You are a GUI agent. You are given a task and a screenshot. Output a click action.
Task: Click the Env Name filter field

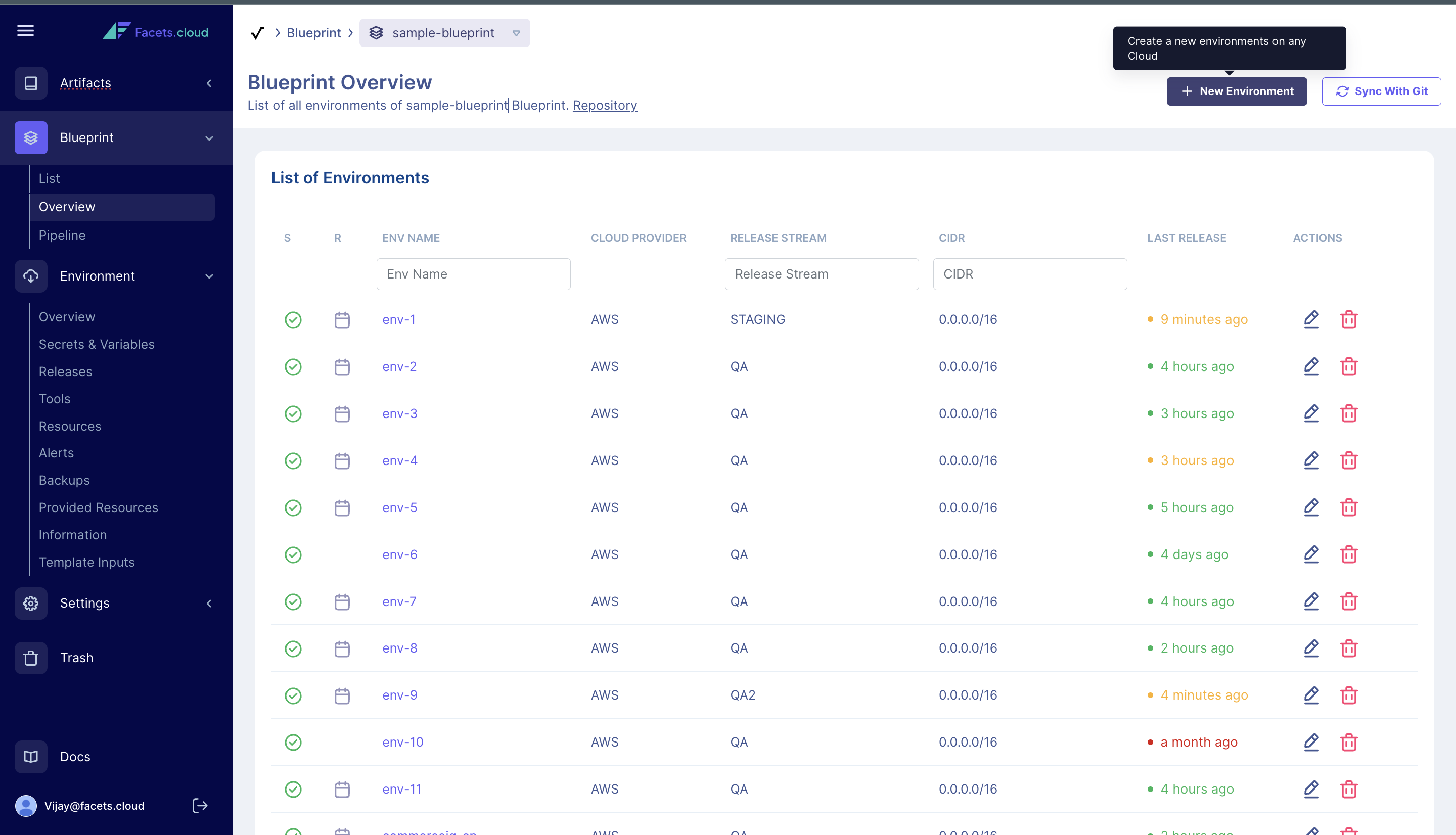click(473, 273)
